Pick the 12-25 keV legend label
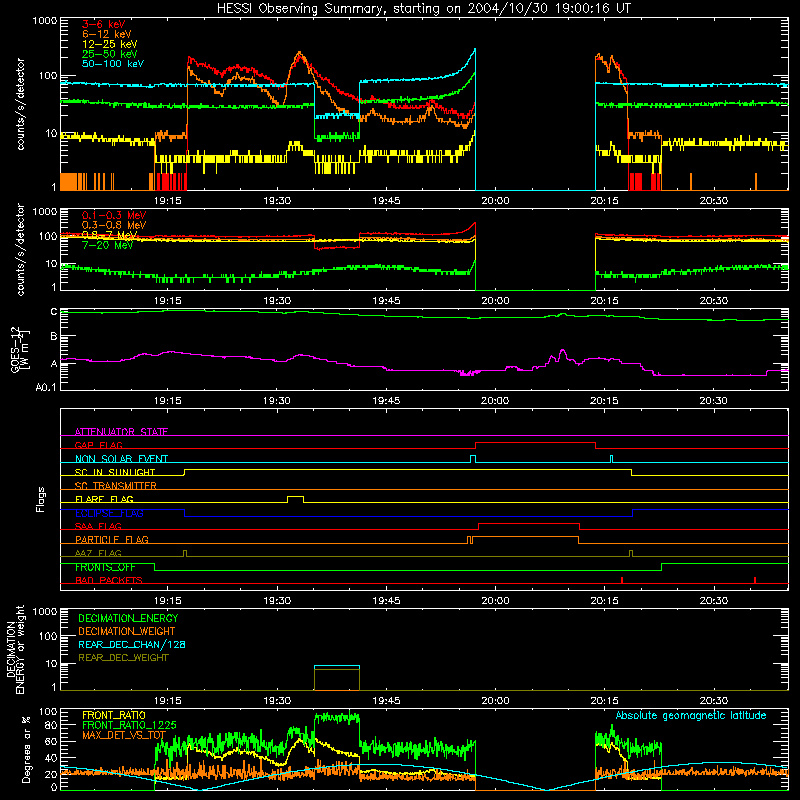Image resolution: width=800 pixels, height=800 pixels. click(110, 44)
